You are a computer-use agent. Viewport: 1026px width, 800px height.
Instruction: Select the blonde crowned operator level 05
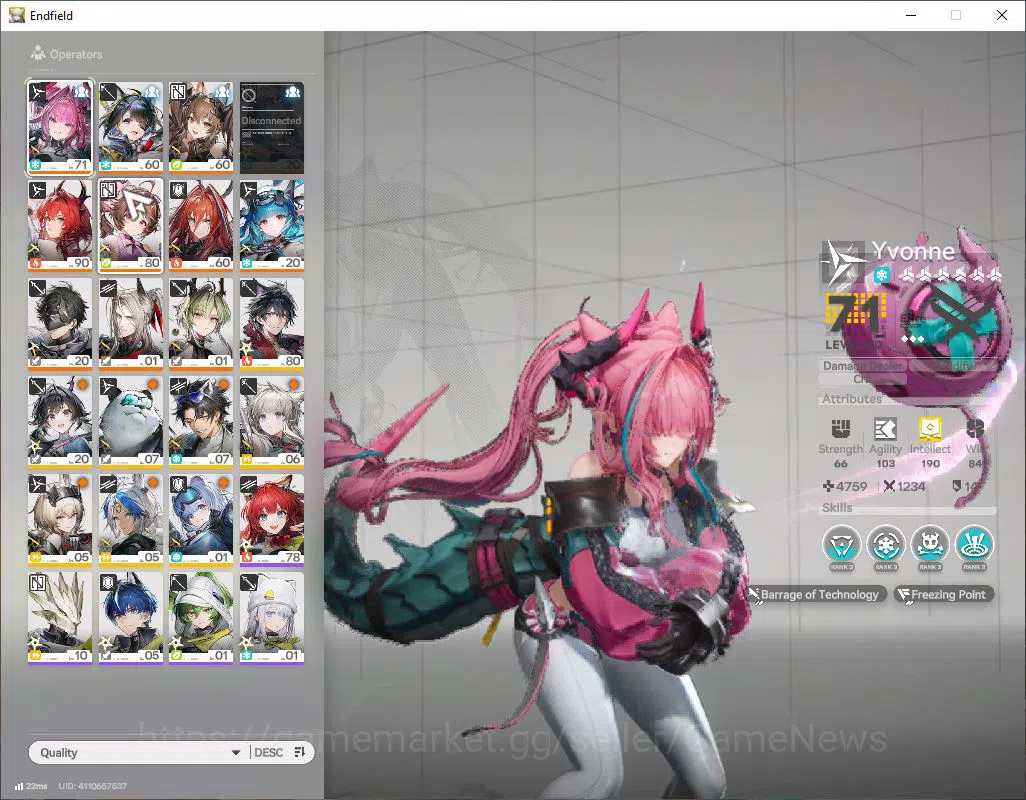pos(60,520)
